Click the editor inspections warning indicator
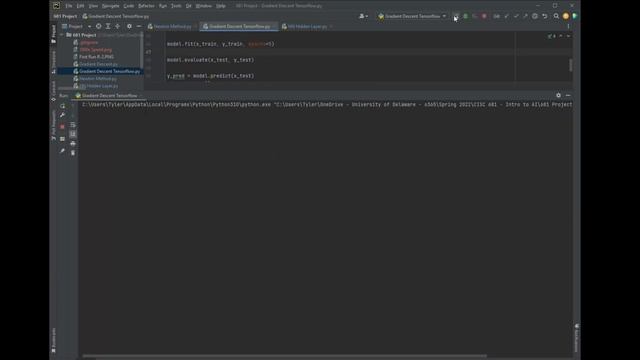Viewport: 640px width, 360px height. 552,36
